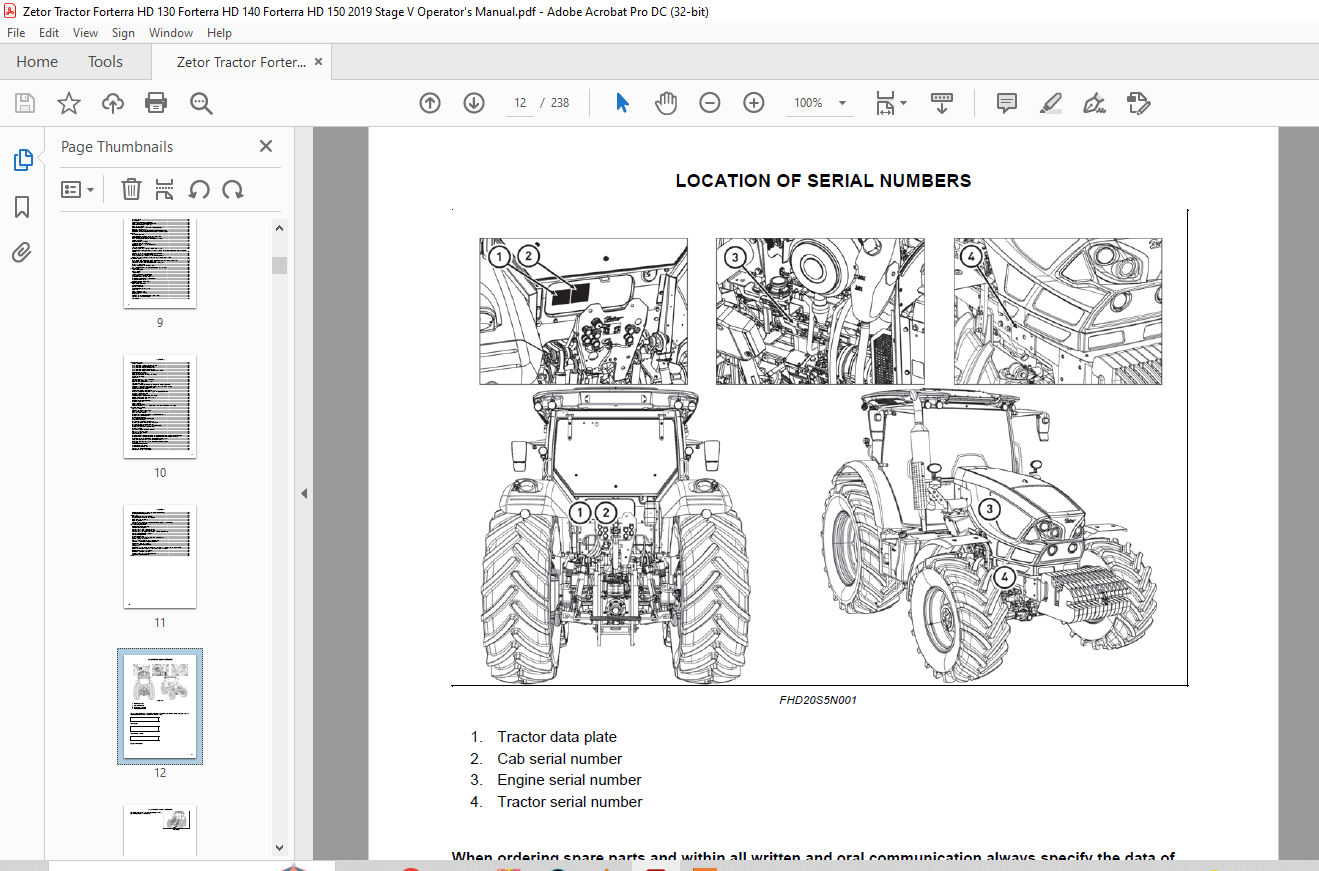Screen dimensions: 1319x871
Task: Switch to the Tools tab
Action: 105,62
